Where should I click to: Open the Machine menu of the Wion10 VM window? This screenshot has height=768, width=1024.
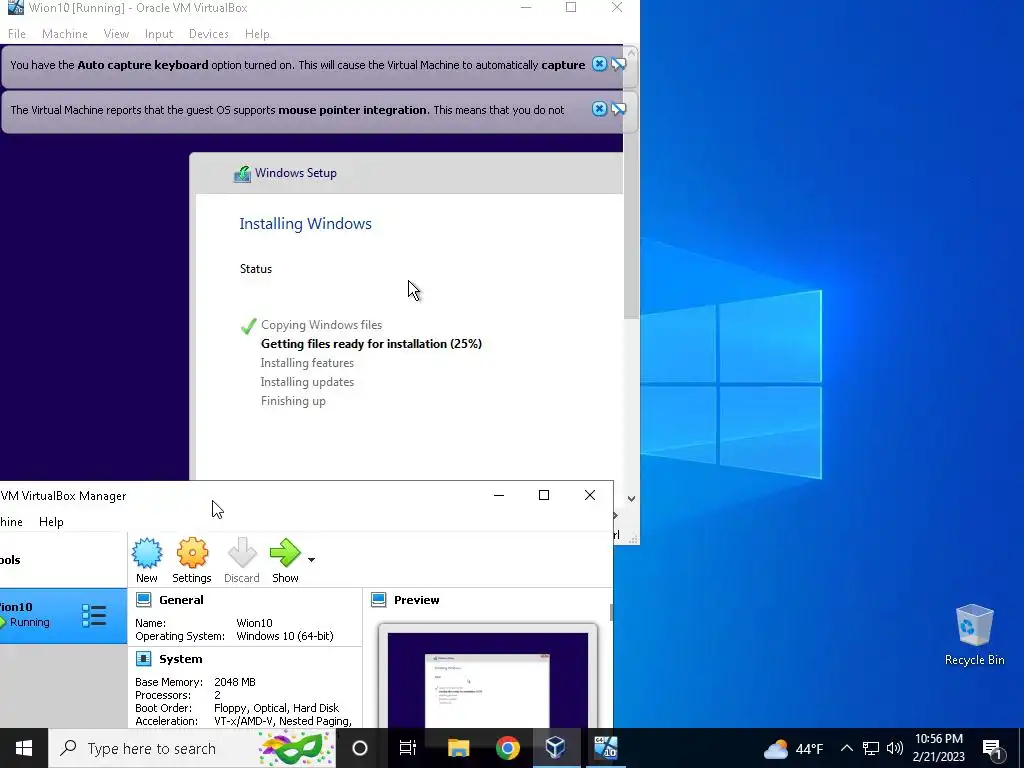[x=65, y=34]
